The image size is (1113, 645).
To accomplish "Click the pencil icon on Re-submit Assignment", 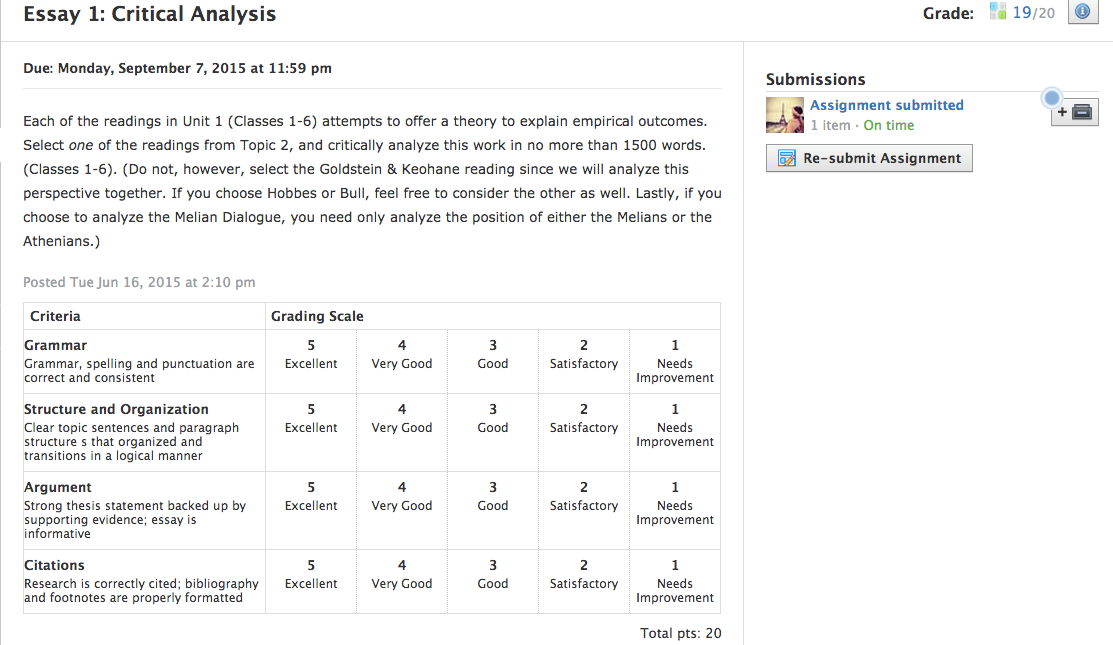I will click(786, 158).
